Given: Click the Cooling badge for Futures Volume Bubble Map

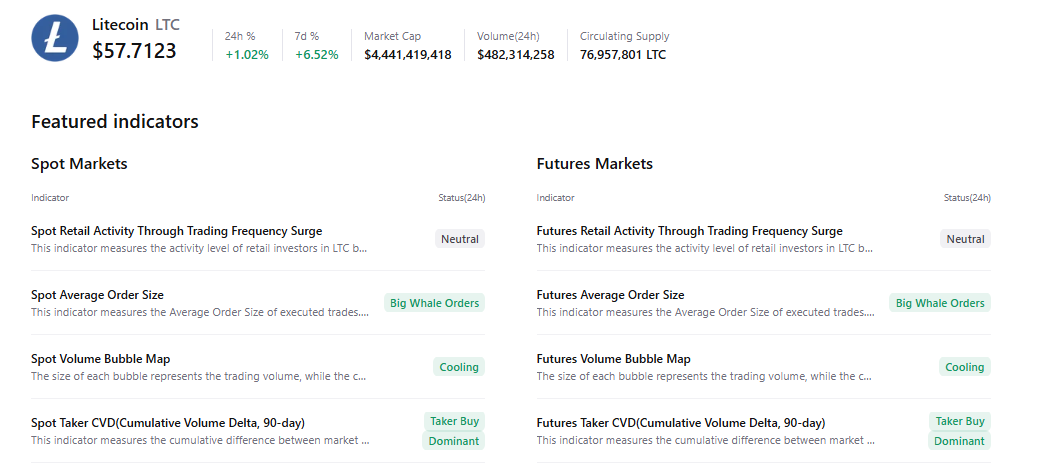Looking at the screenshot, I should (964, 367).
